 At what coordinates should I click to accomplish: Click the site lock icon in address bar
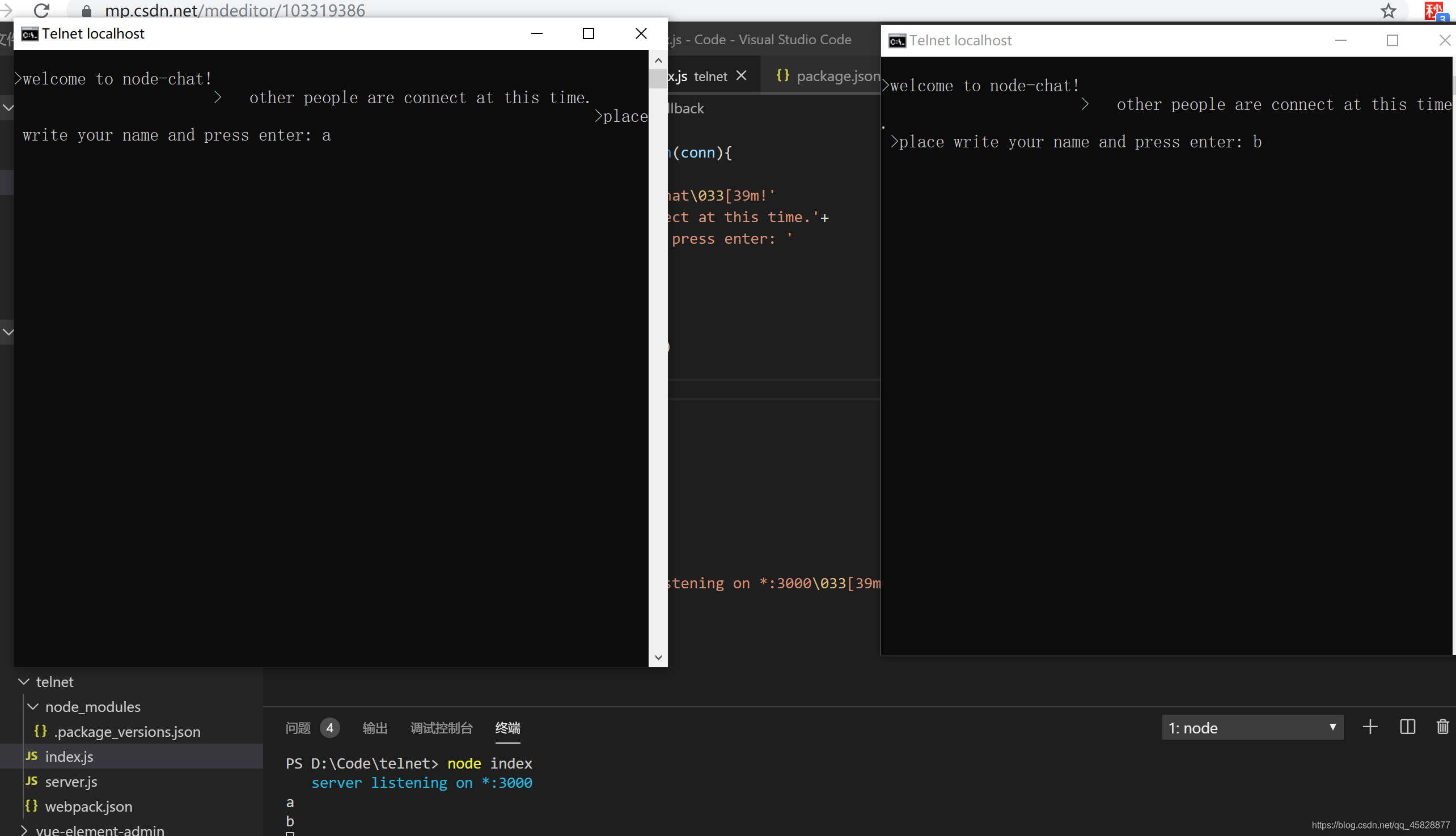(87, 11)
